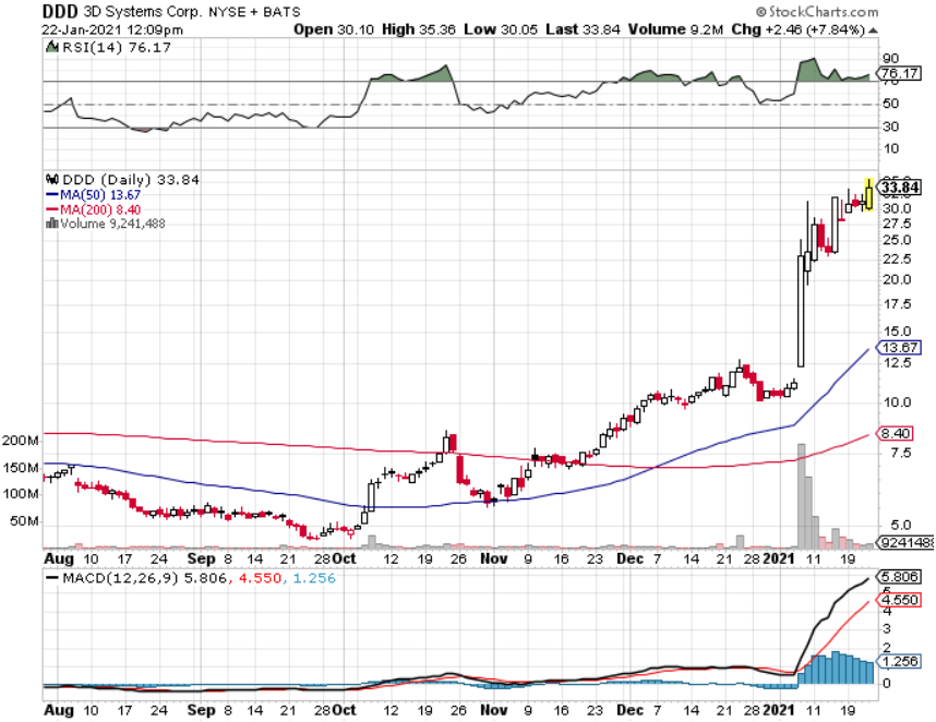
Task: Click the blue 1.256 histogram value in MACD legend
Action: [314, 578]
